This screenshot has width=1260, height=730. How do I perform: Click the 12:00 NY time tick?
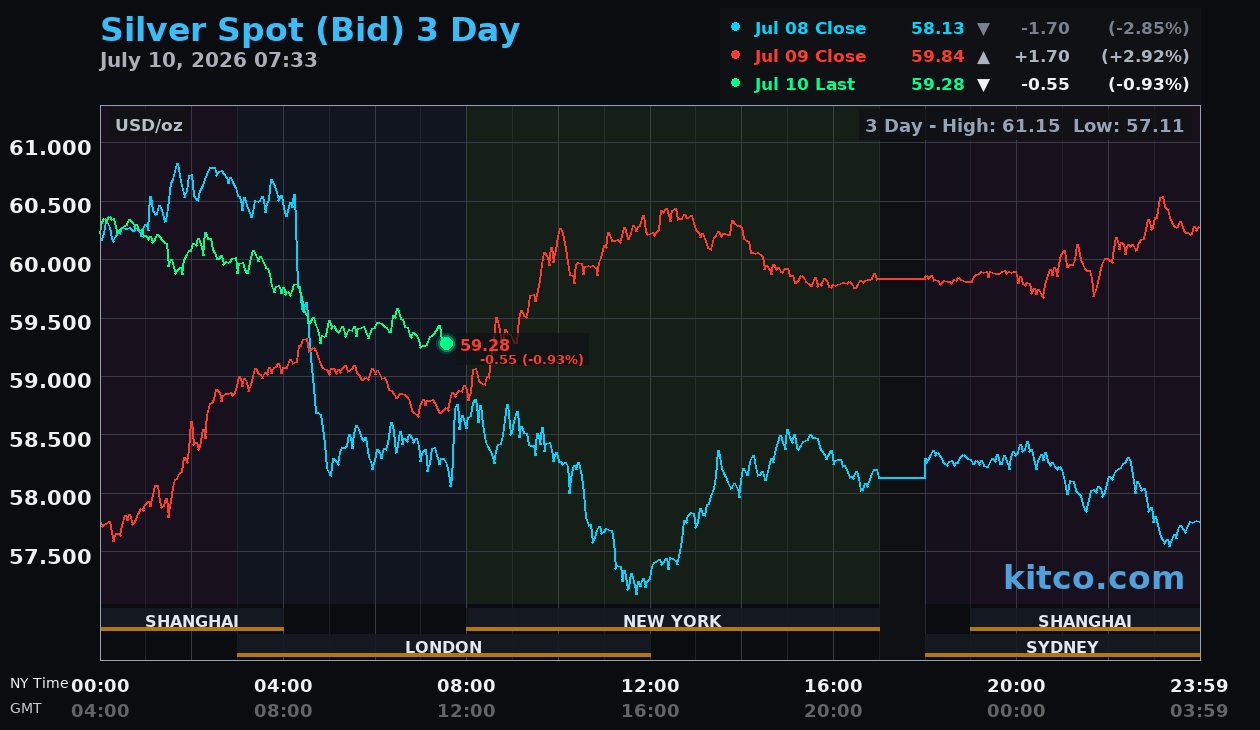(x=650, y=686)
